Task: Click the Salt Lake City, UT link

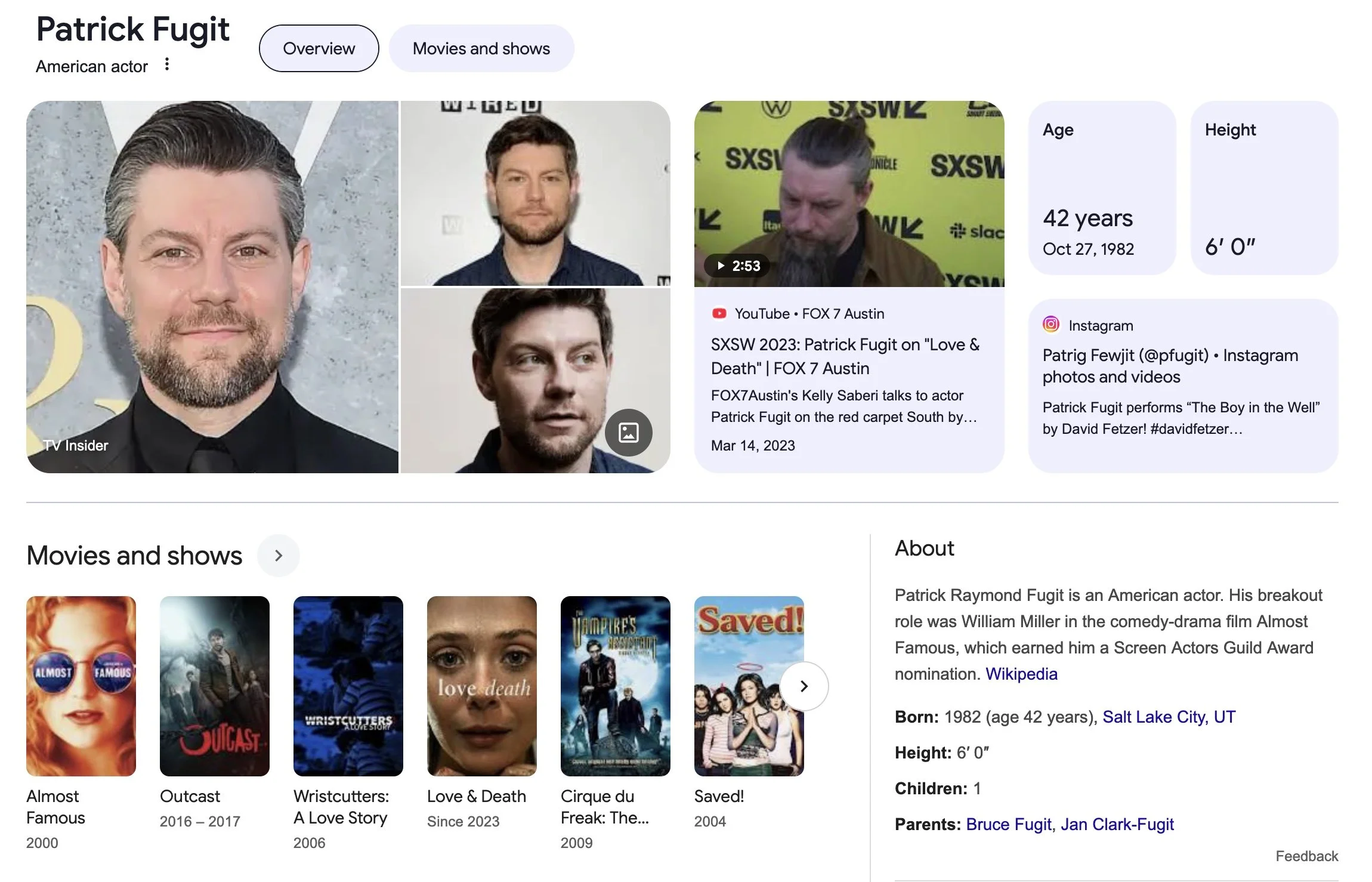Action: coord(1168,717)
